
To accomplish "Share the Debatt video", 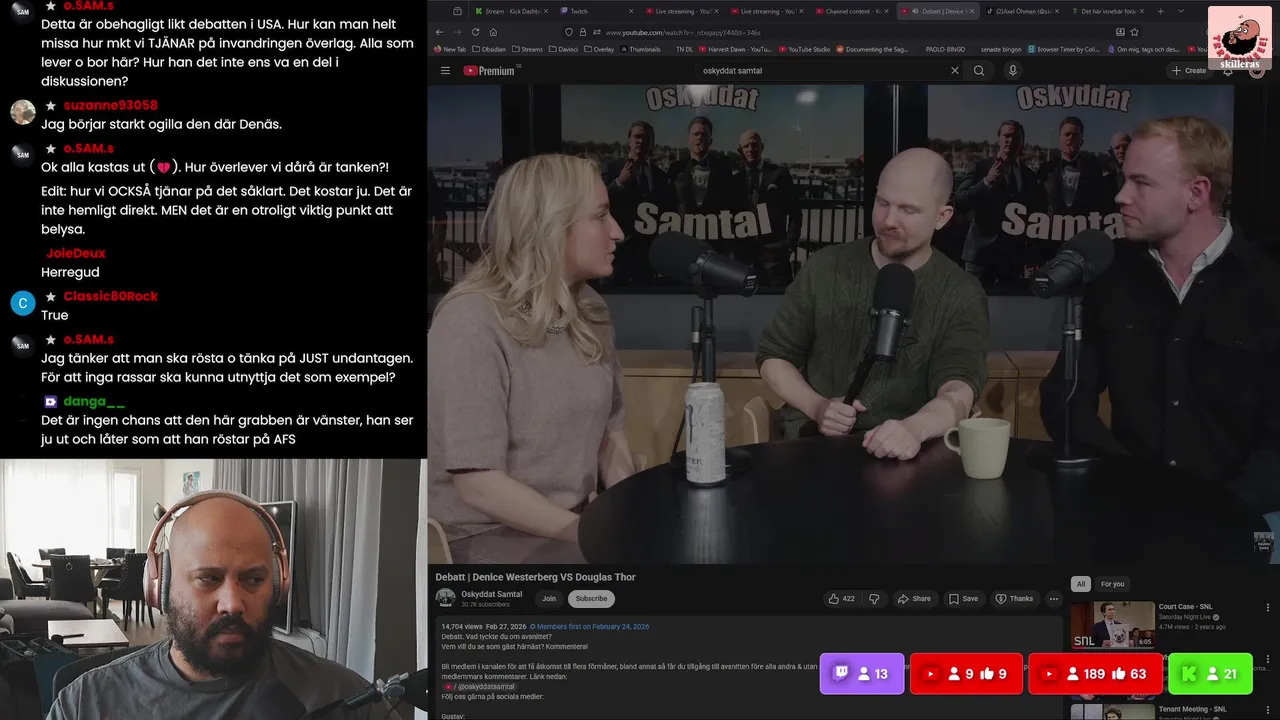I will [x=914, y=599].
